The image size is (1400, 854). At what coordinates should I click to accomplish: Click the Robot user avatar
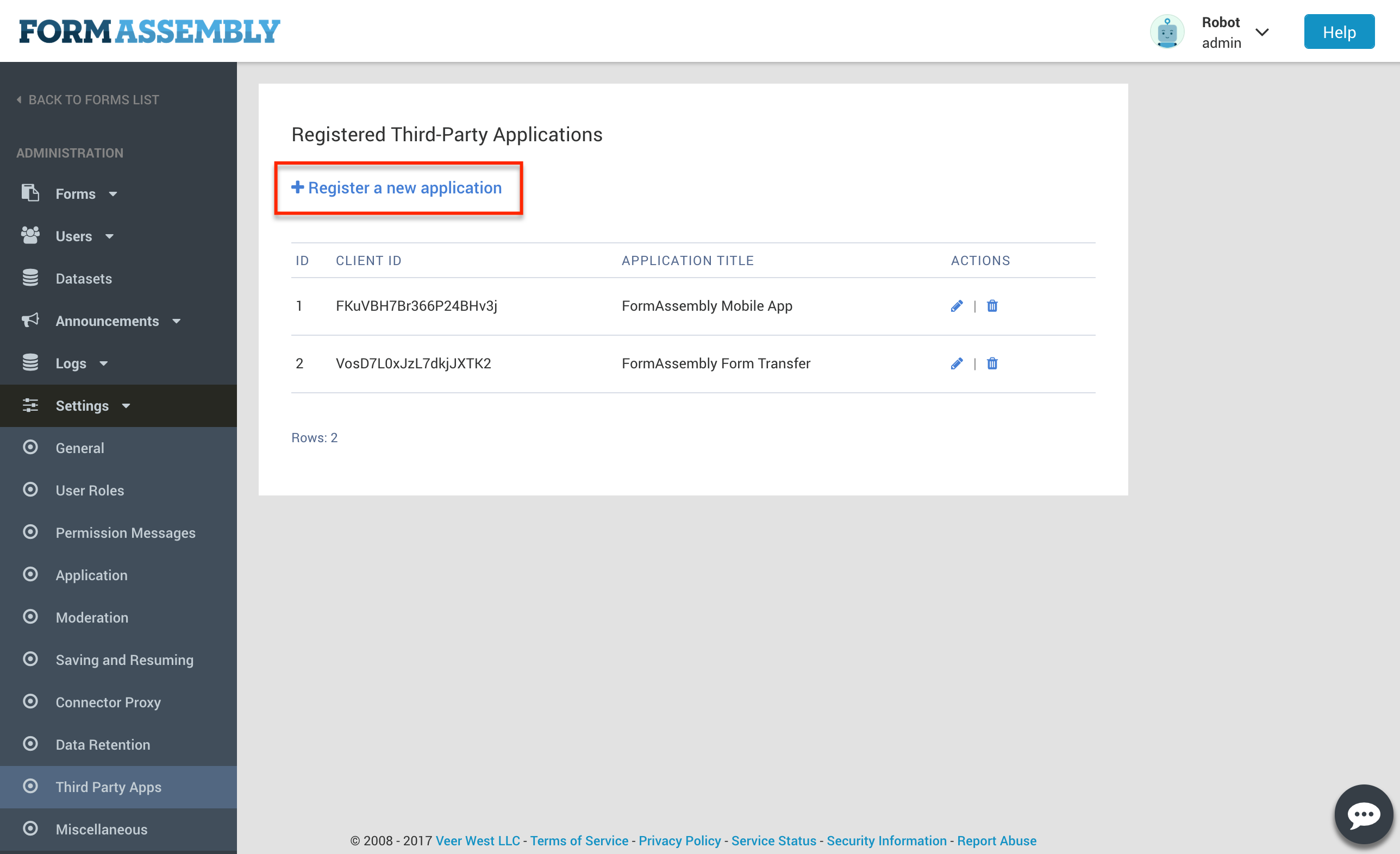(x=1167, y=32)
